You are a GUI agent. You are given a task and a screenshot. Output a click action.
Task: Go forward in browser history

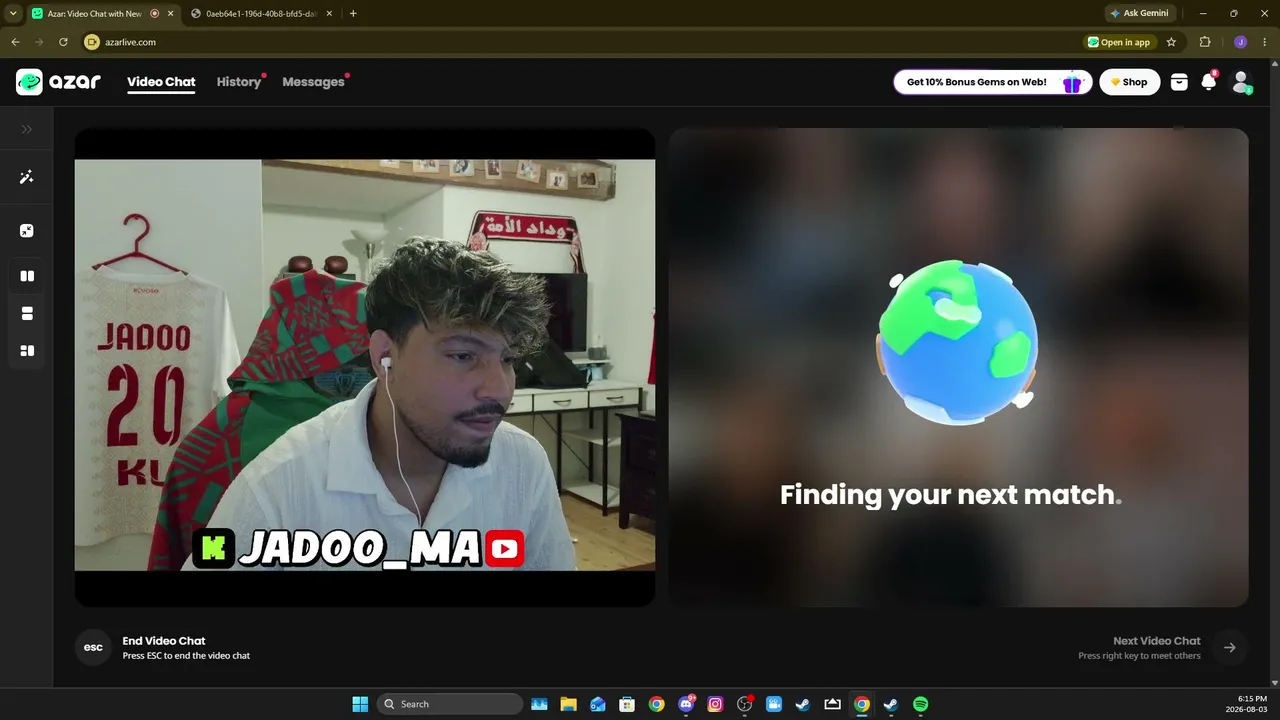tap(39, 42)
